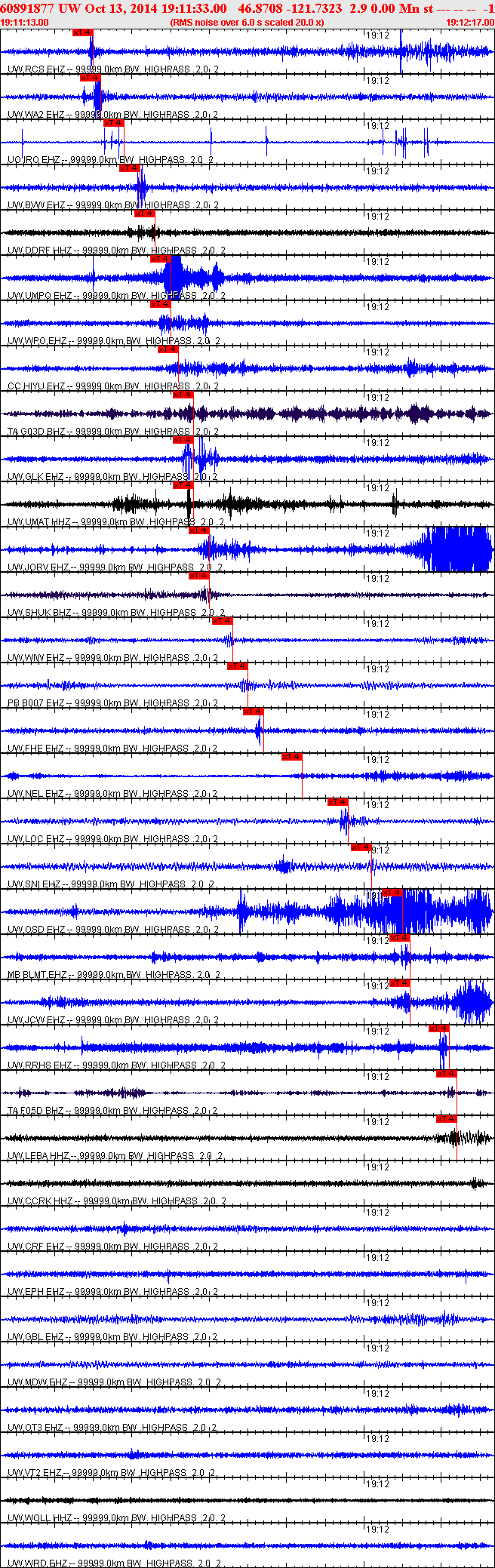Viewport: 495px width, 1568px height.
Task: Click the UW.MDW EHZ station label
Action: point(38,1382)
